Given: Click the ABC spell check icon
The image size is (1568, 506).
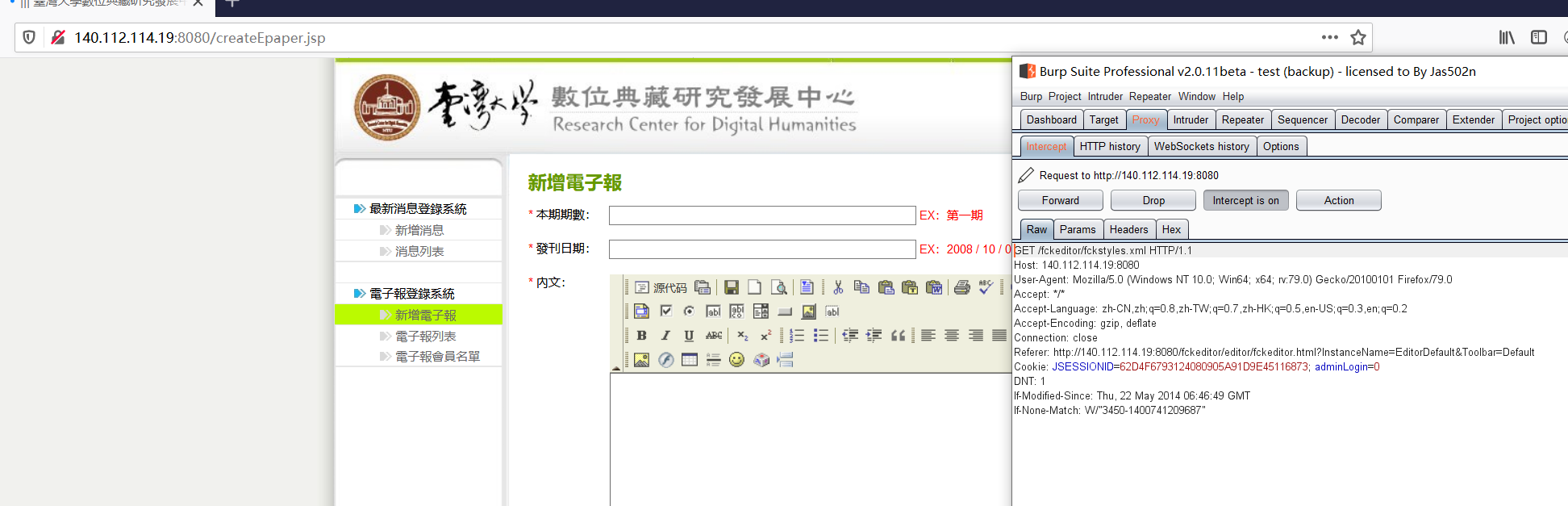Looking at the screenshot, I should (x=986, y=287).
